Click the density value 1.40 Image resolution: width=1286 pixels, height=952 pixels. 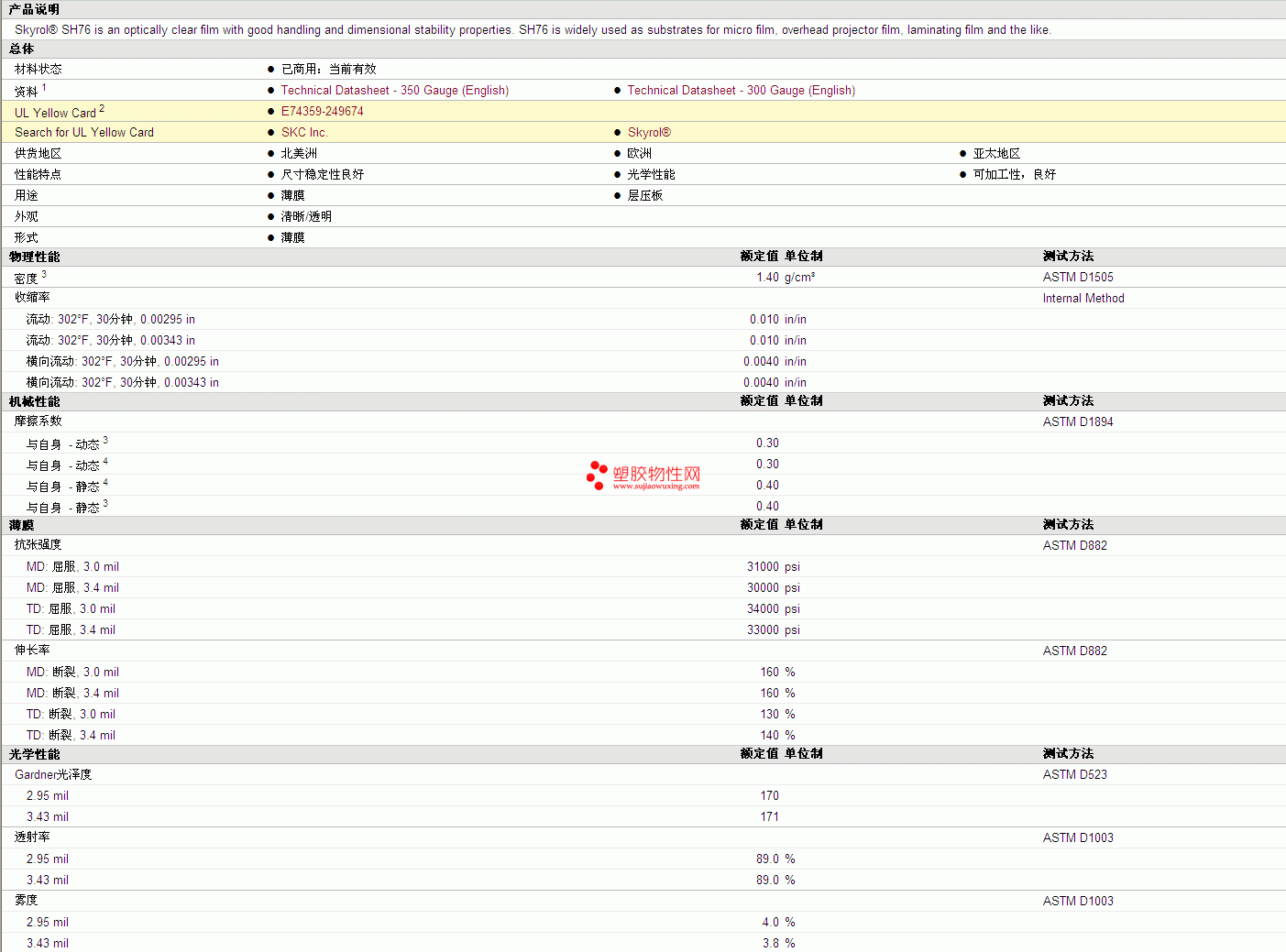pyautogui.click(x=767, y=277)
